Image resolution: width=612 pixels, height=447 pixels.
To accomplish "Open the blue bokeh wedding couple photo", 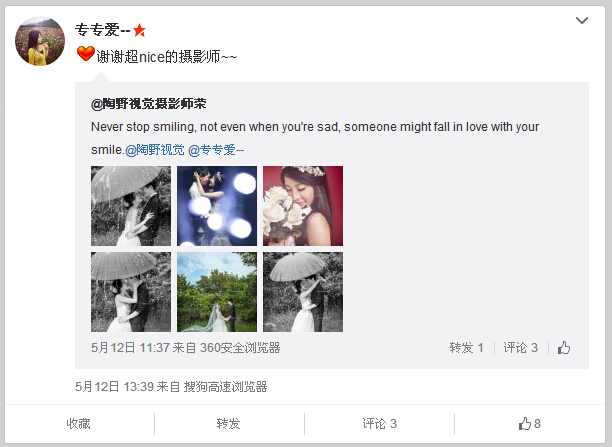I will click(x=217, y=206).
